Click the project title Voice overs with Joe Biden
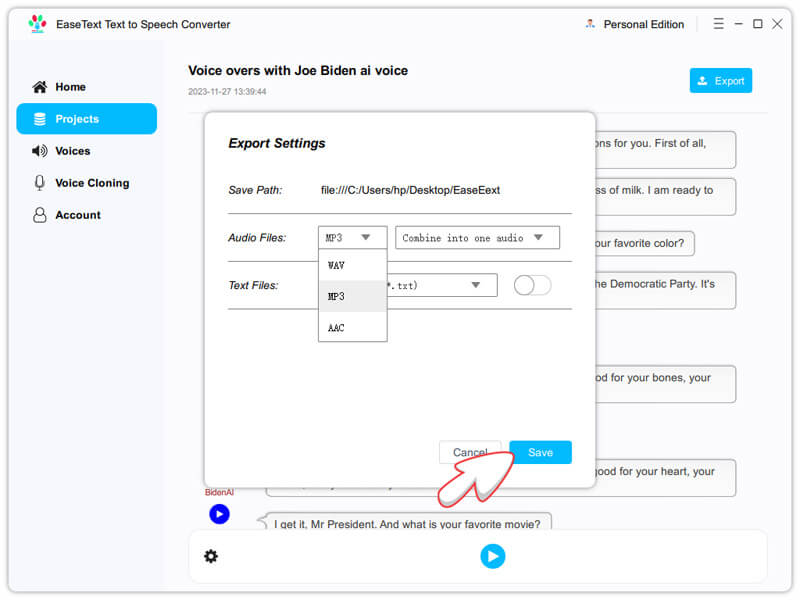The width and height of the screenshot is (800, 600). click(298, 70)
